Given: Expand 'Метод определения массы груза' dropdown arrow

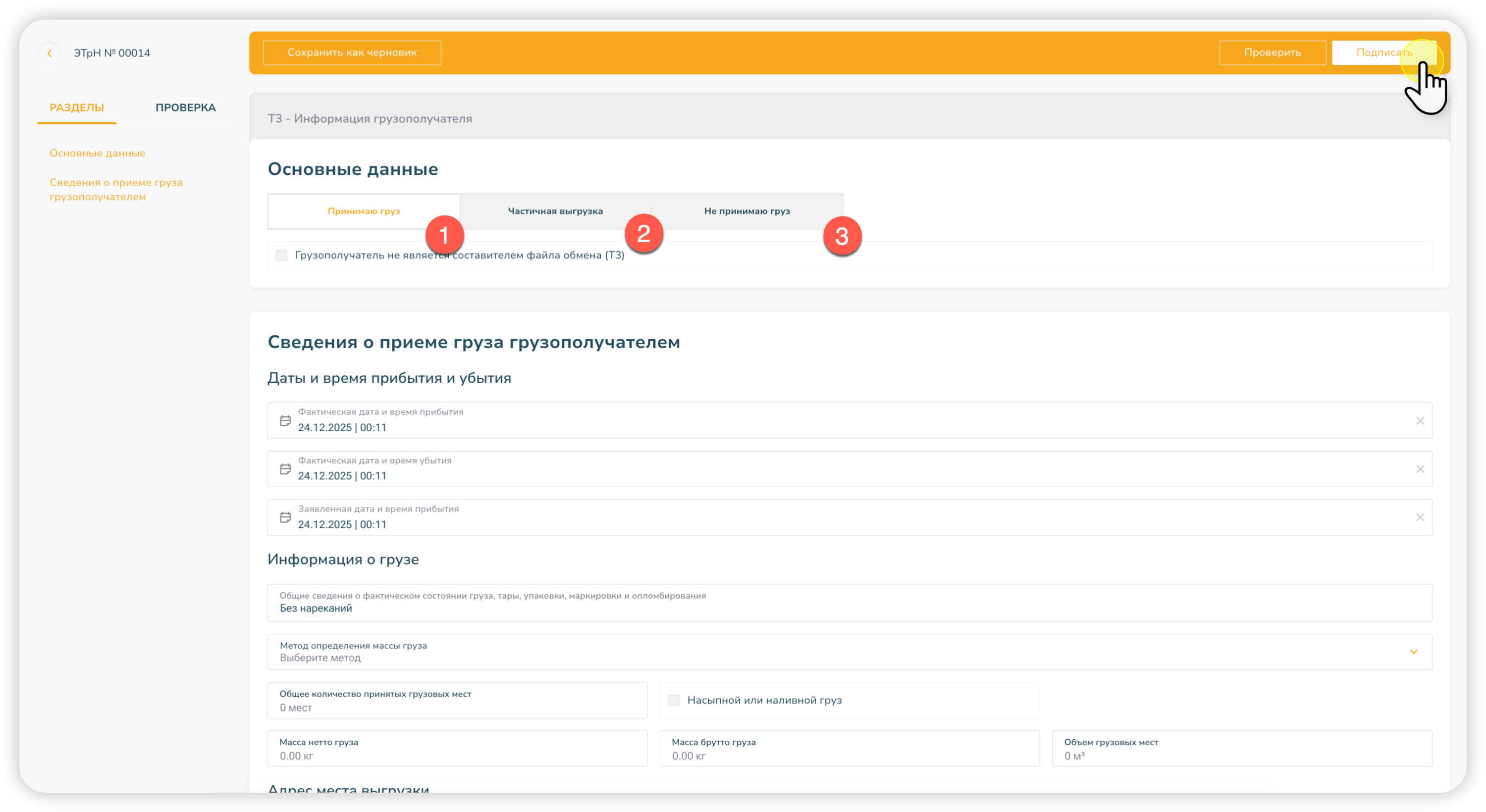Looking at the screenshot, I should click(x=1413, y=652).
